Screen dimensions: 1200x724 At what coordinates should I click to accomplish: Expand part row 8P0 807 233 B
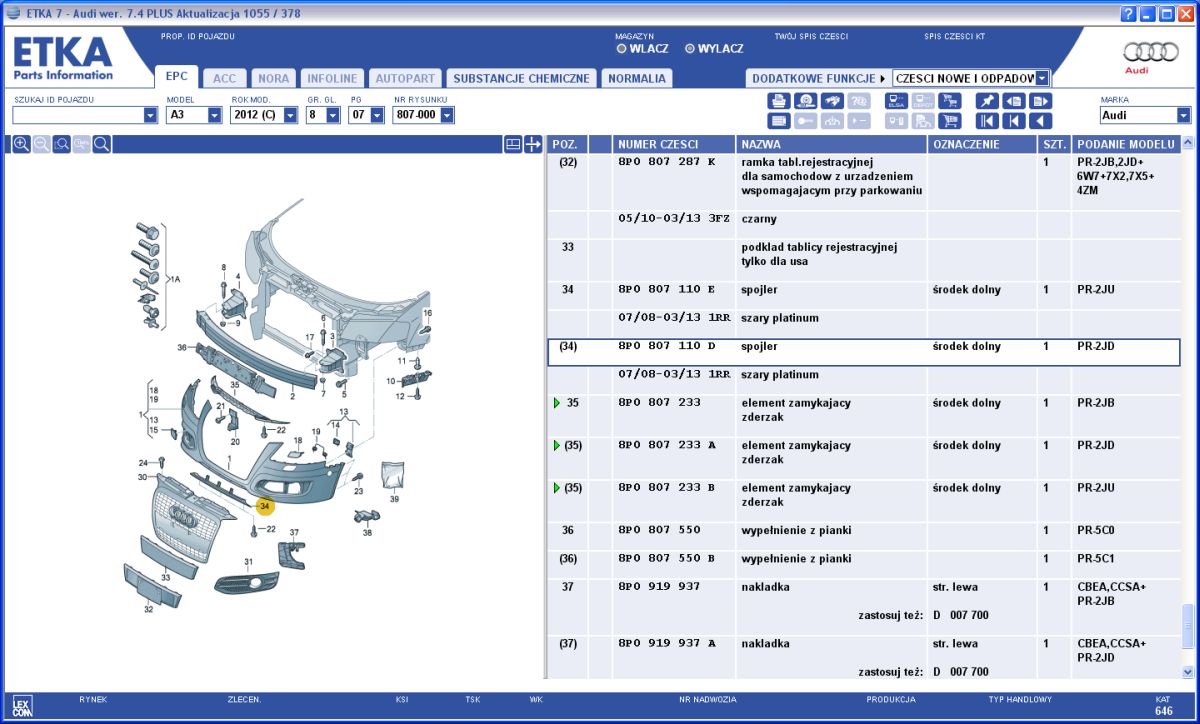[557, 488]
